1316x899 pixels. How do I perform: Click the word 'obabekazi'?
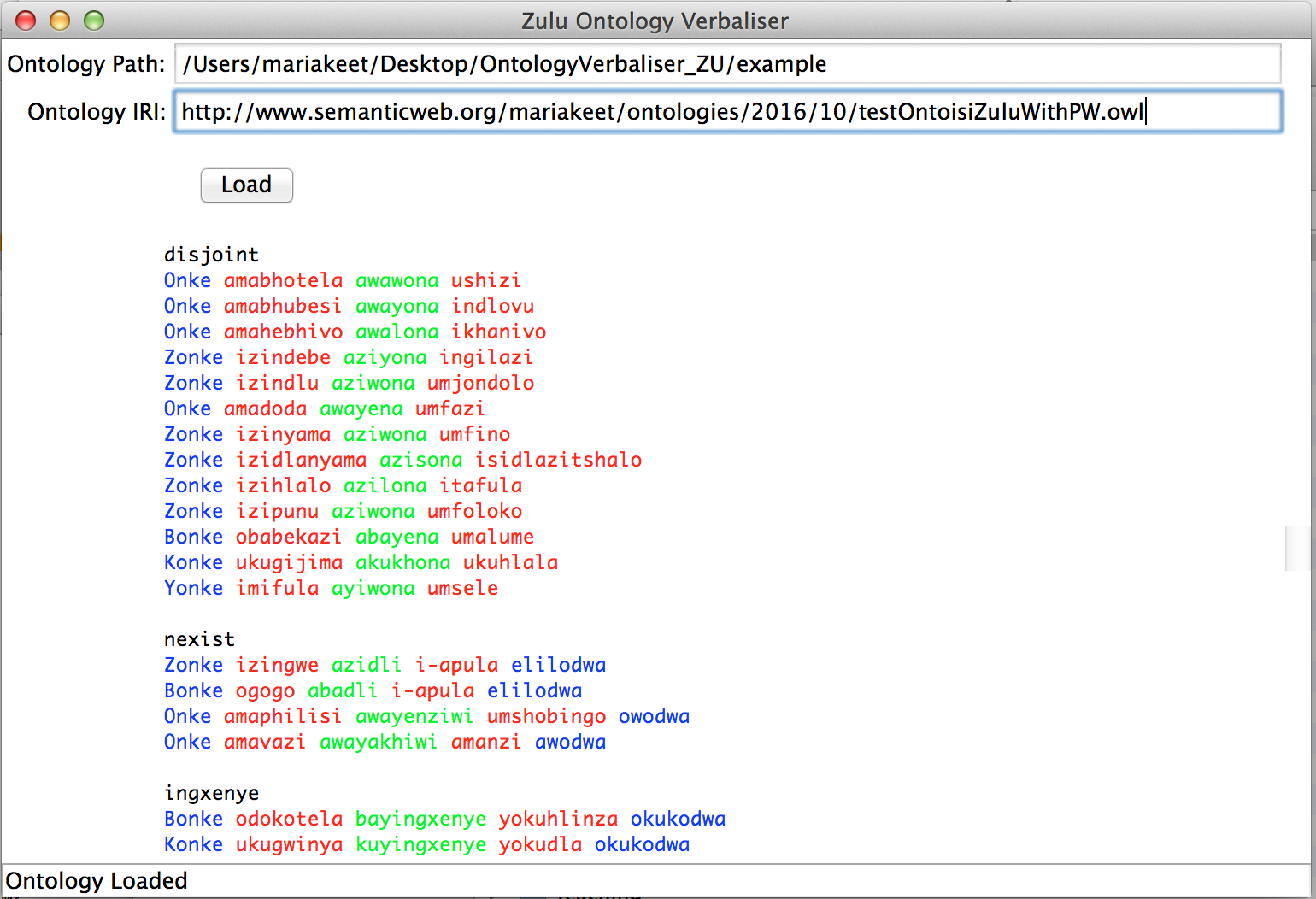(288, 537)
